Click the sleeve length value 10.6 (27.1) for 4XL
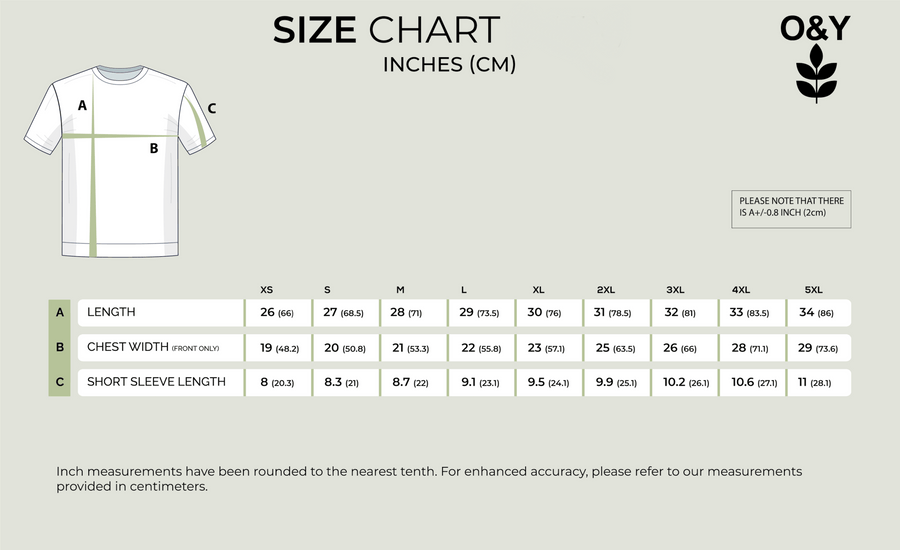Image resolution: width=900 pixels, height=550 pixels. tap(753, 382)
